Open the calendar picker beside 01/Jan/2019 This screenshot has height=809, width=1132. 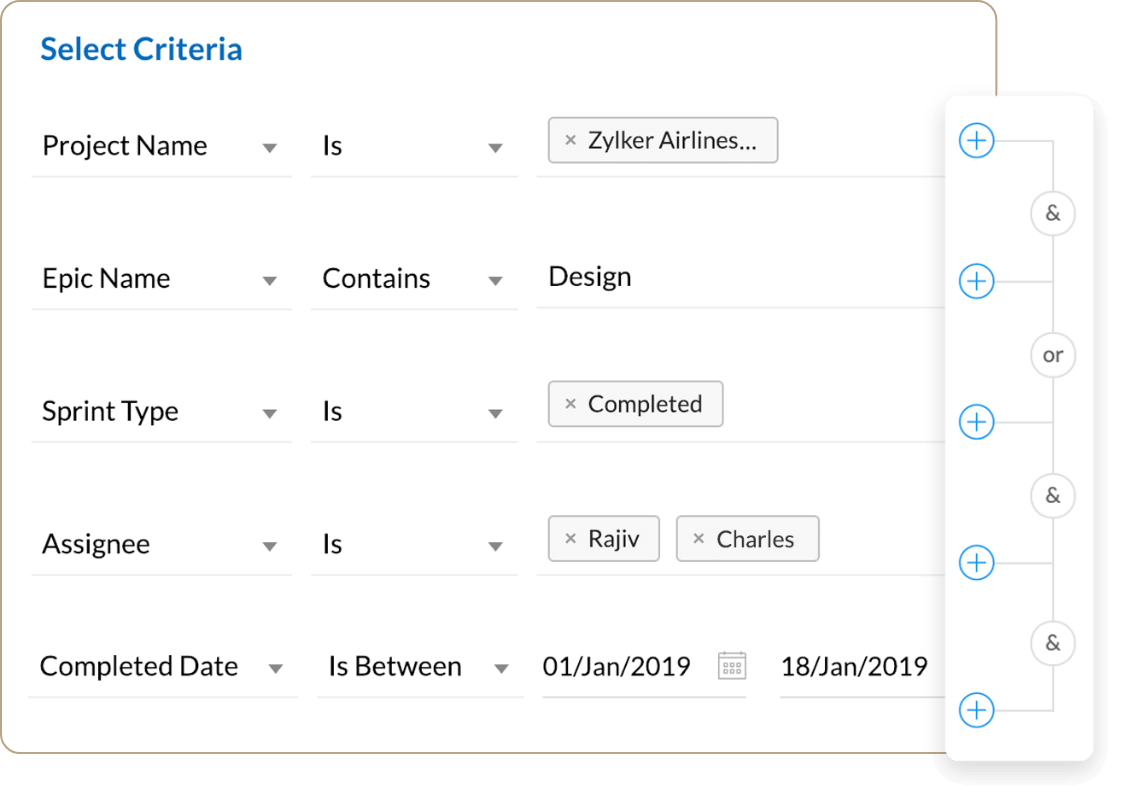click(x=731, y=665)
